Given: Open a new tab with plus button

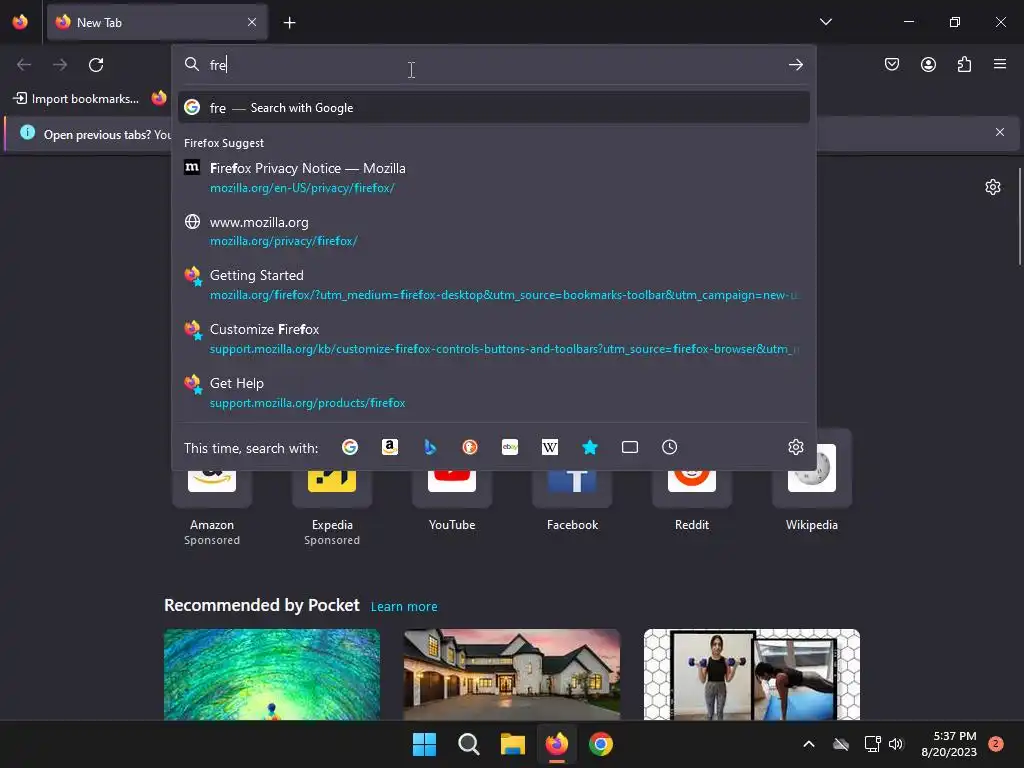Looking at the screenshot, I should tap(289, 23).
